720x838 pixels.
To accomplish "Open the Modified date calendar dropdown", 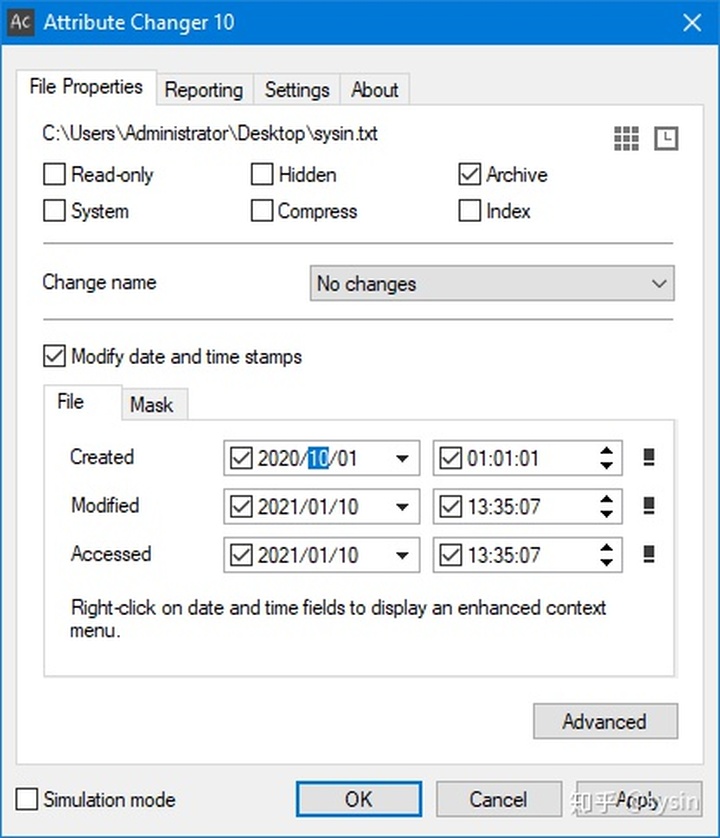I will (402, 507).
